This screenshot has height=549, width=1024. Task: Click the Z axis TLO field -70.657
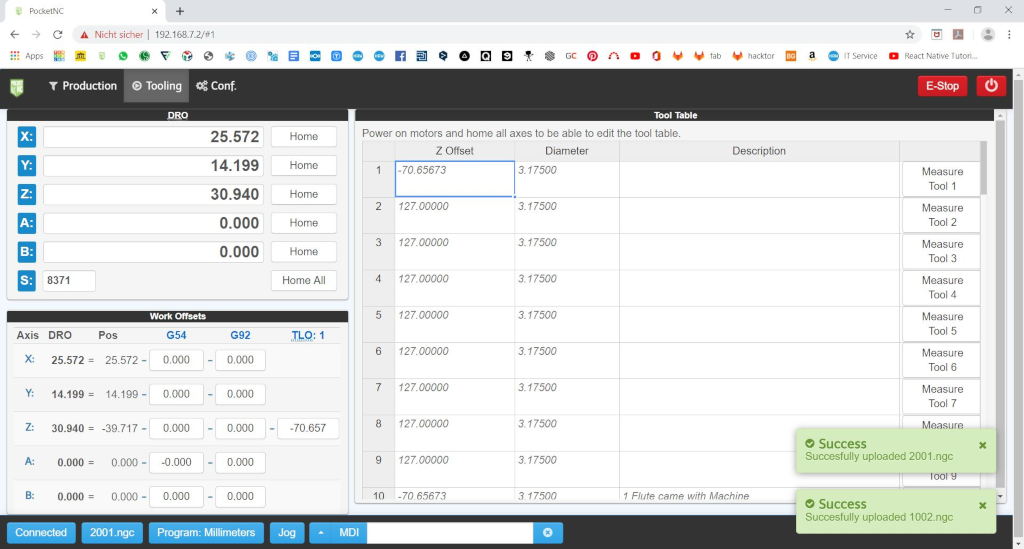point(308,428)
